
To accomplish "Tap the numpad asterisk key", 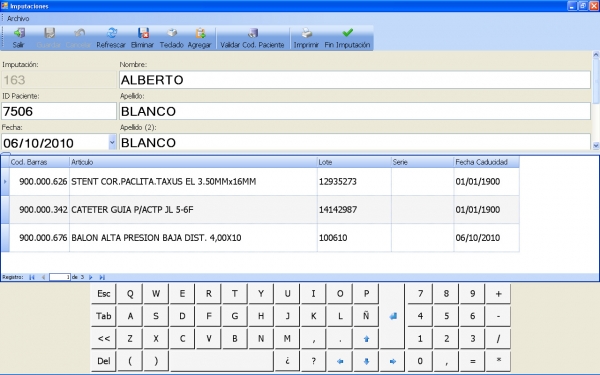I will tap(498, 361).
